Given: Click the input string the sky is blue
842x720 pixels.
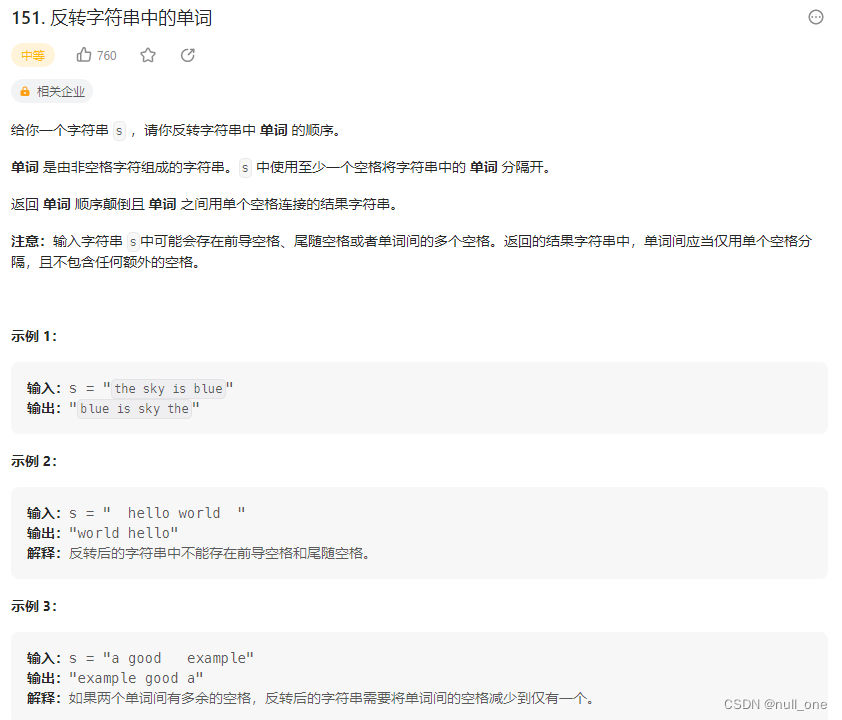Looking at the screenshot, I should (x=168, y=388).
